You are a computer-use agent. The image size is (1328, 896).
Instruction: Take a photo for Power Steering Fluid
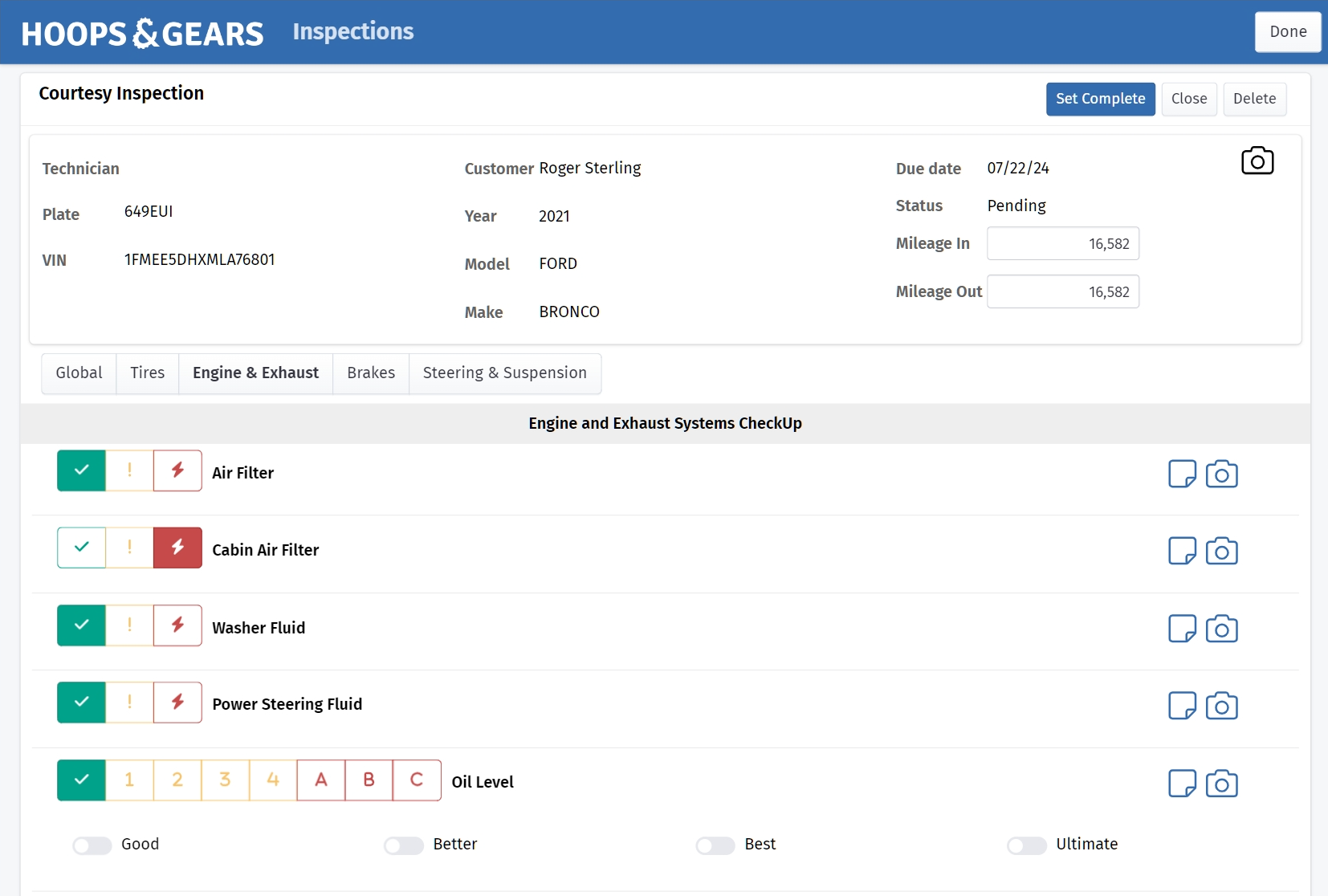click(1222, 706)
